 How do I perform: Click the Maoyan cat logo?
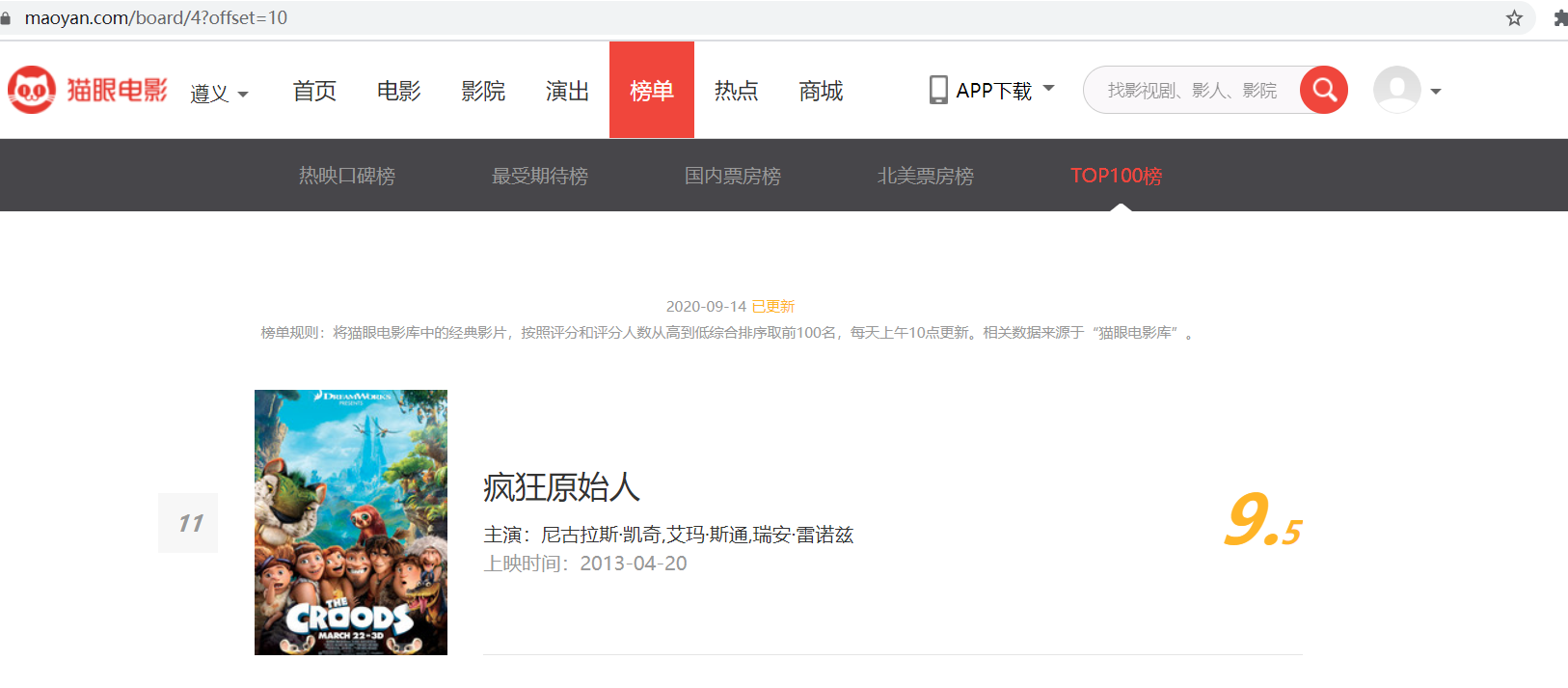point(32,90)
